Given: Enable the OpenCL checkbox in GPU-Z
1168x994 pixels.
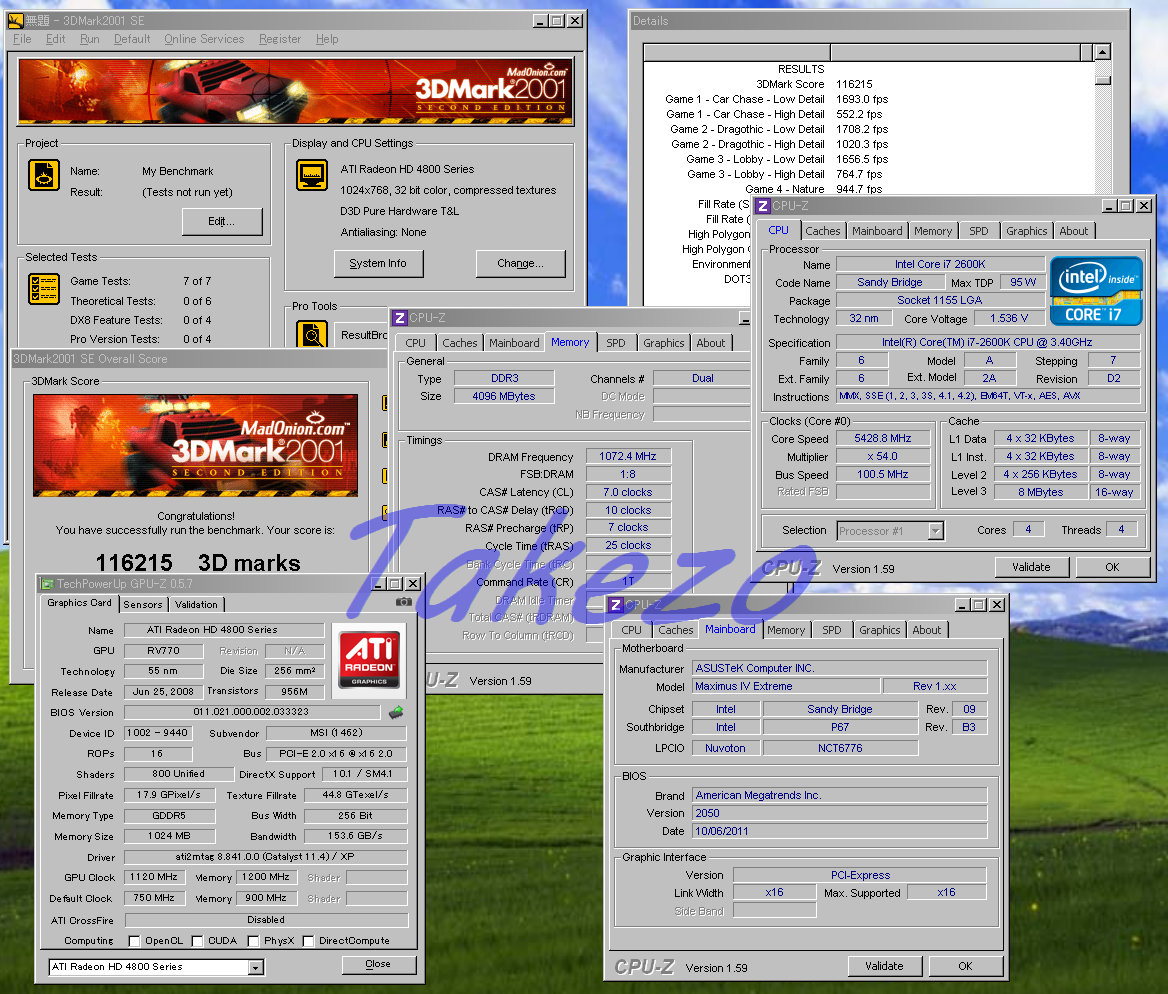Looking at the screenshot, I should click(x=135, y=941).
